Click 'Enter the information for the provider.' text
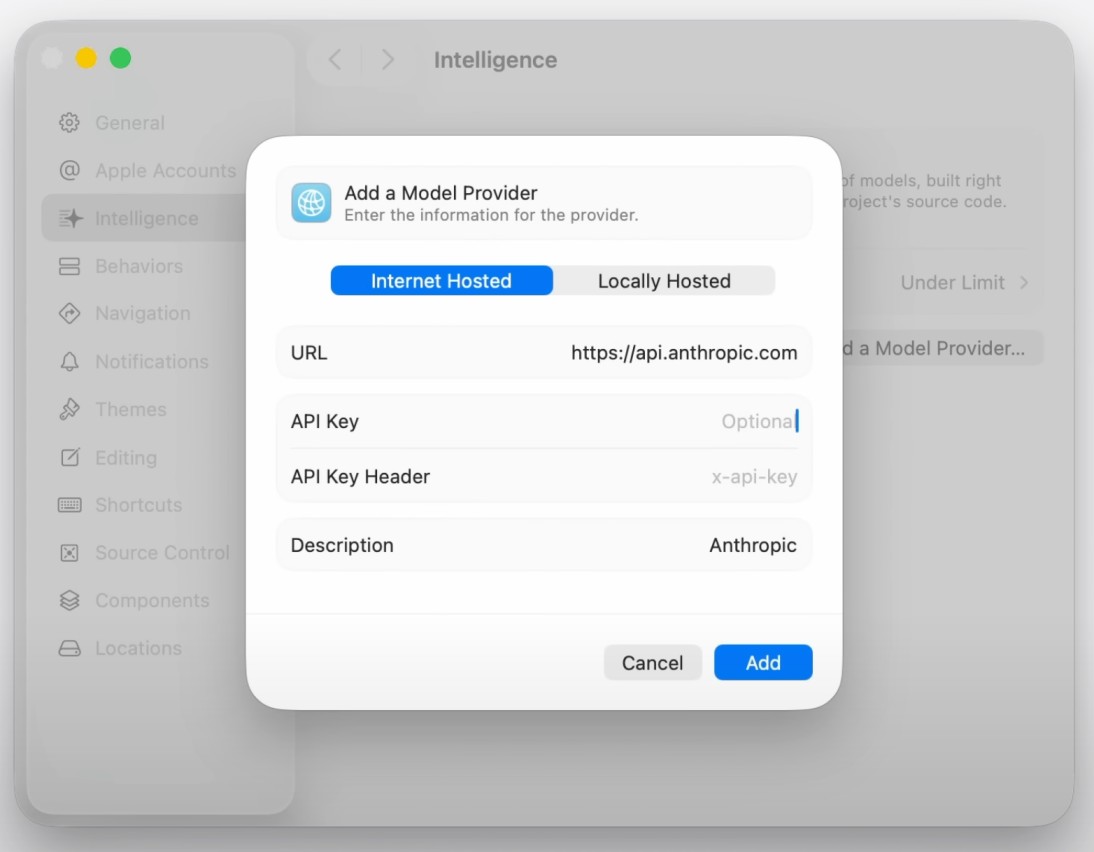Image resolution: width=1094 pixels, height=852 pixels. [491, 215]
